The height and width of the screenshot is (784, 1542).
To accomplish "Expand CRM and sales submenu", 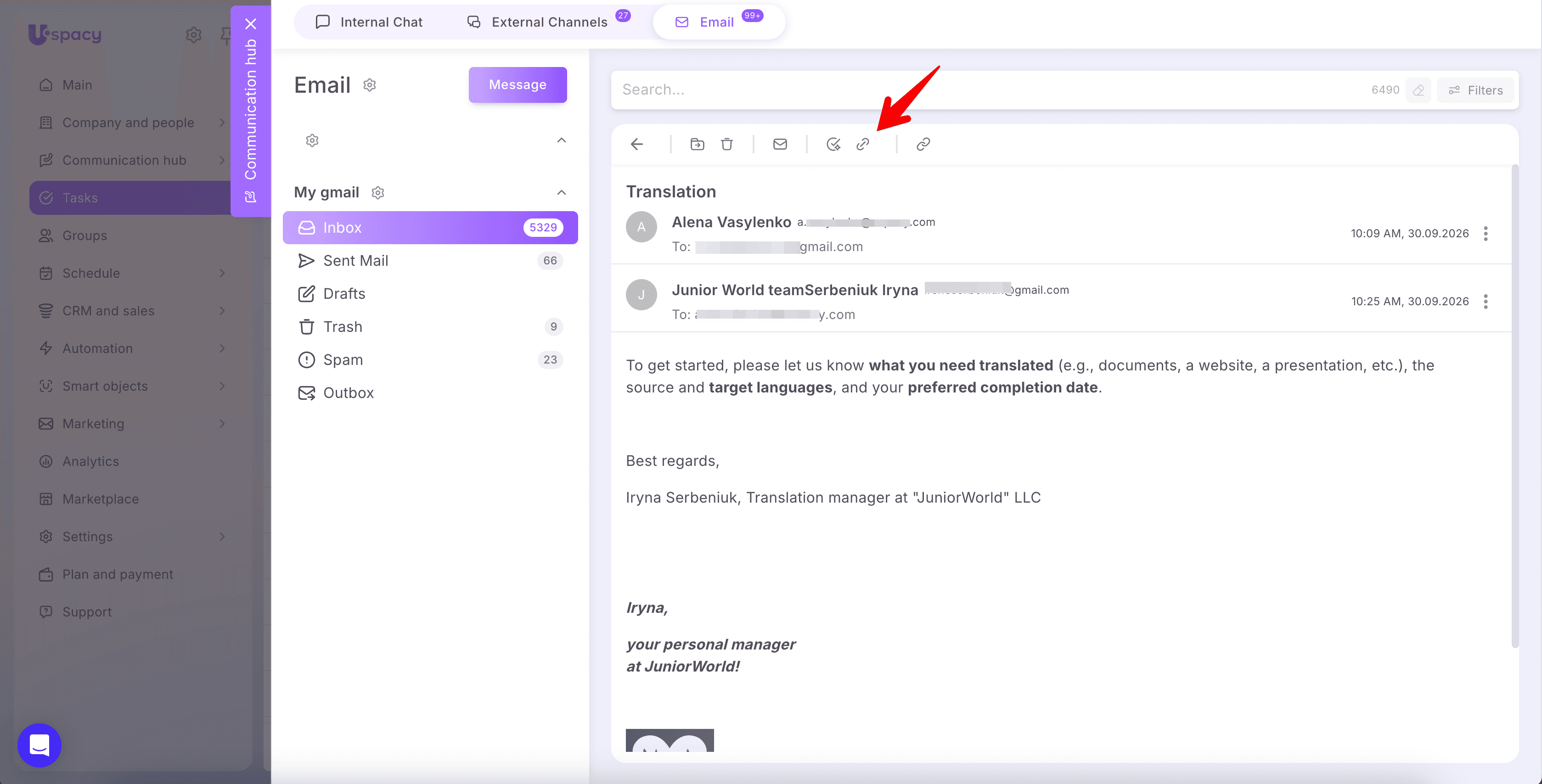I will pos(222,311).
